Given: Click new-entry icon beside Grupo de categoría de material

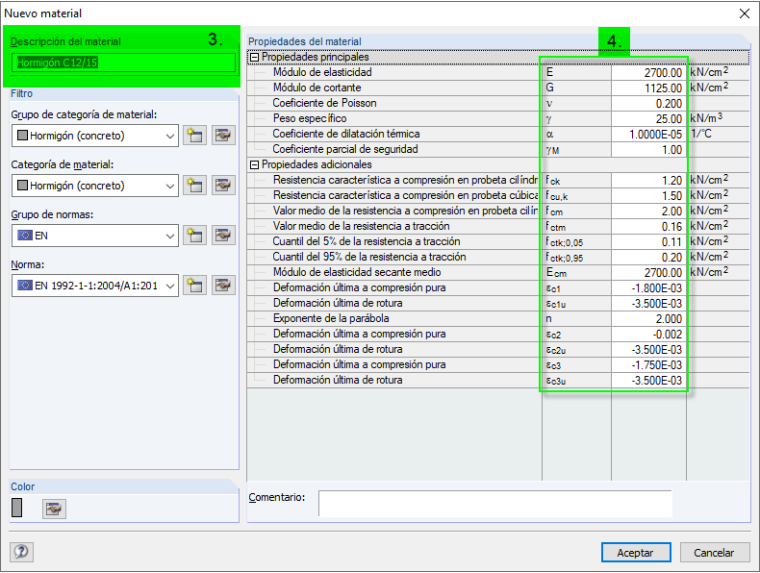Looking at the screenshot, I should pos(195,135).
